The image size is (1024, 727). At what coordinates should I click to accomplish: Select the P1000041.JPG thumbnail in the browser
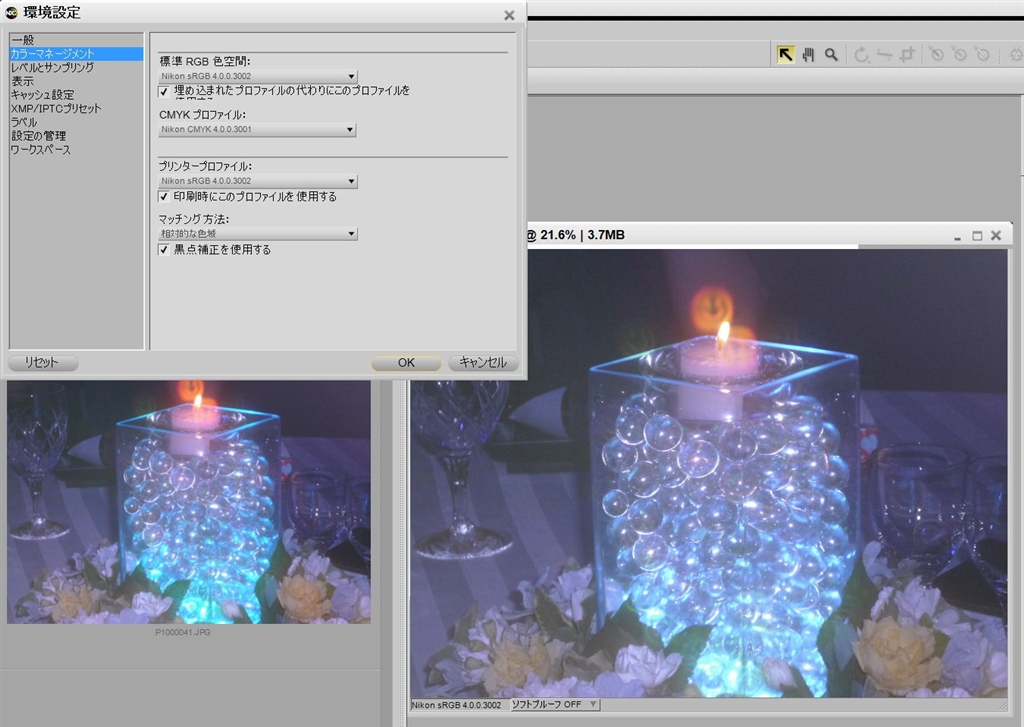[x=189, y=502]
